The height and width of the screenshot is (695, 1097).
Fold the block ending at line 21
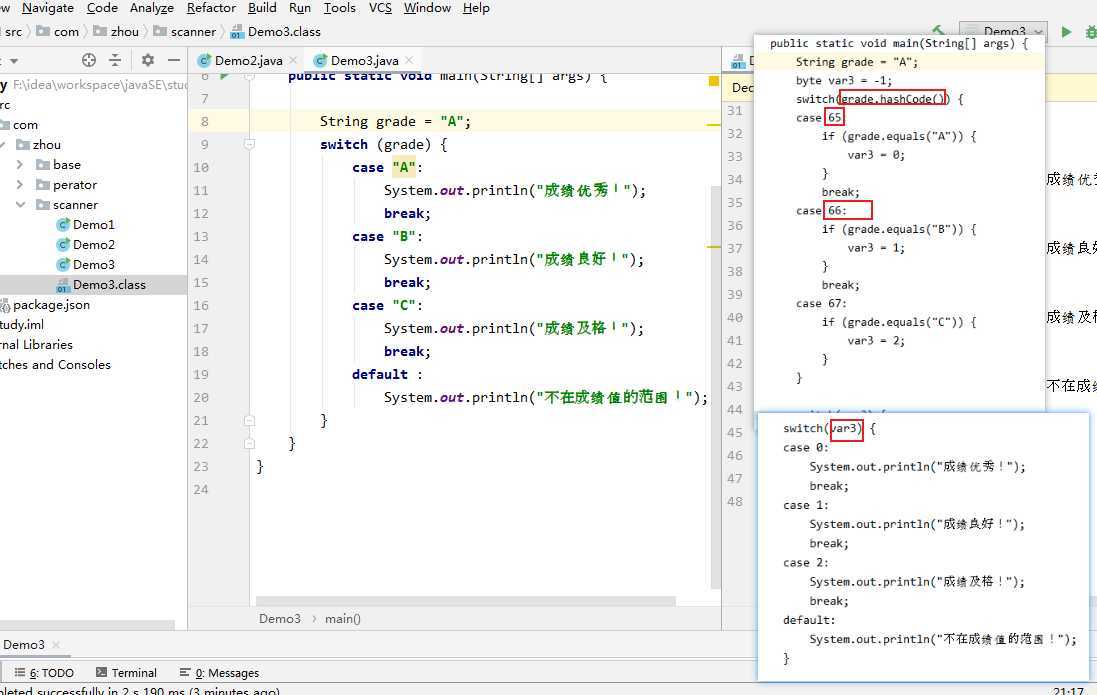249,421
